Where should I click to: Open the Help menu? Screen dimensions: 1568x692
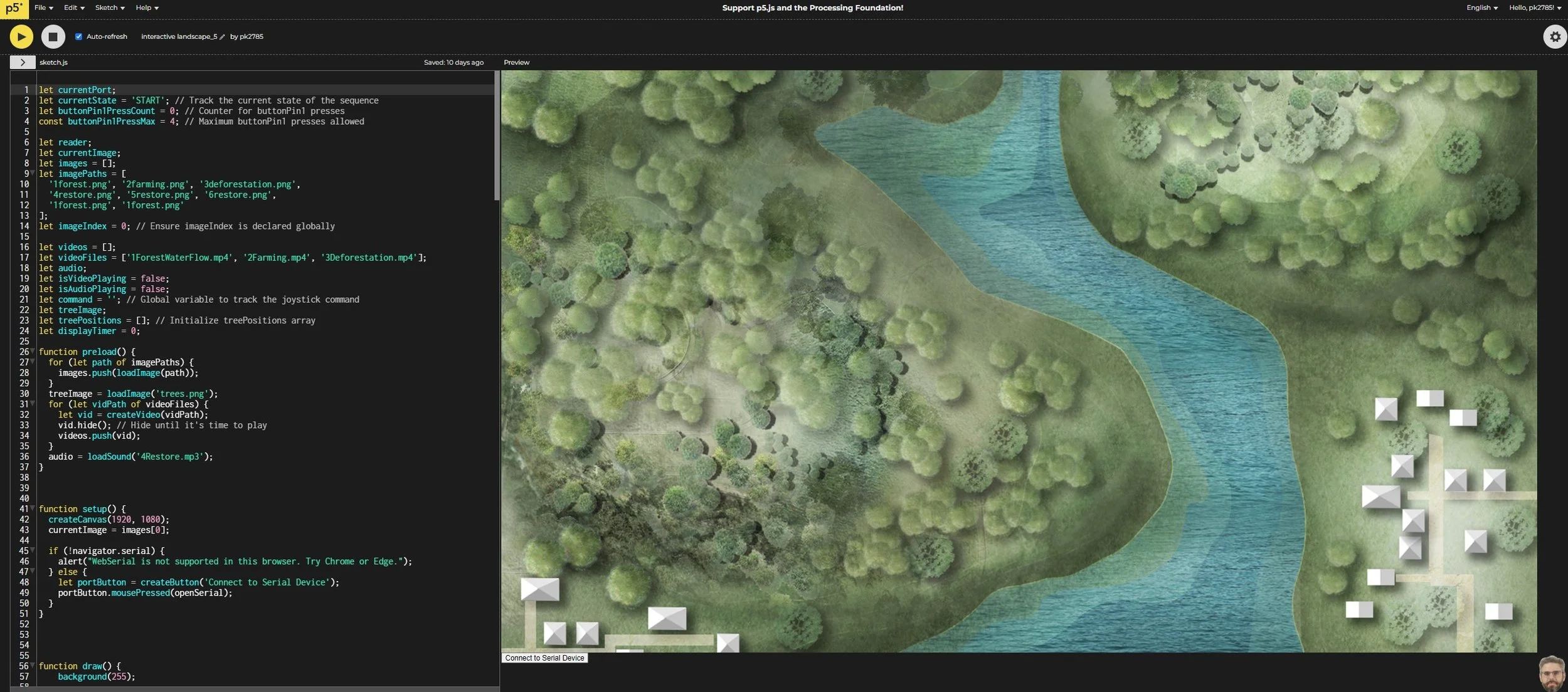click(x=147, y=8)
